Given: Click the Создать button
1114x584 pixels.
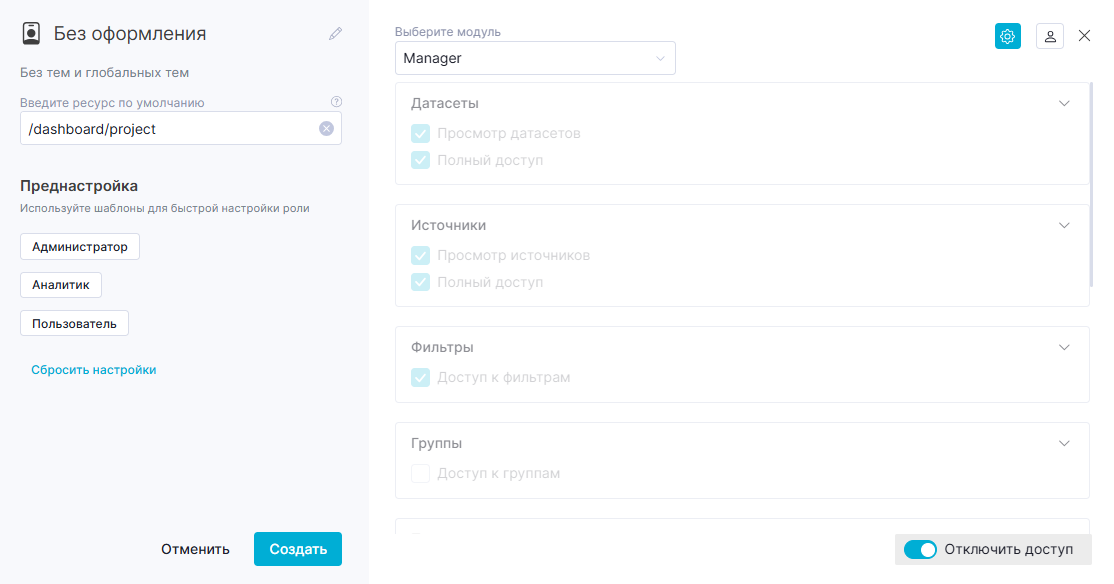Looking at the screenshot, I should (x=298, y=549).
